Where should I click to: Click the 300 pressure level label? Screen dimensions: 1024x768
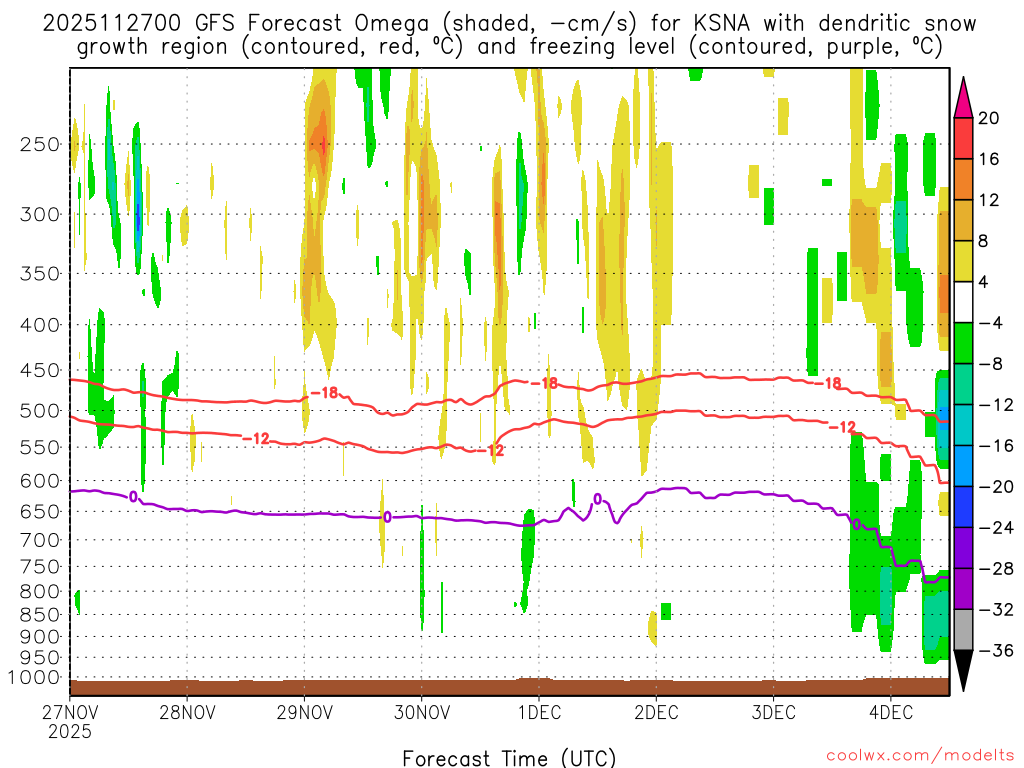(x=40, y=214)
